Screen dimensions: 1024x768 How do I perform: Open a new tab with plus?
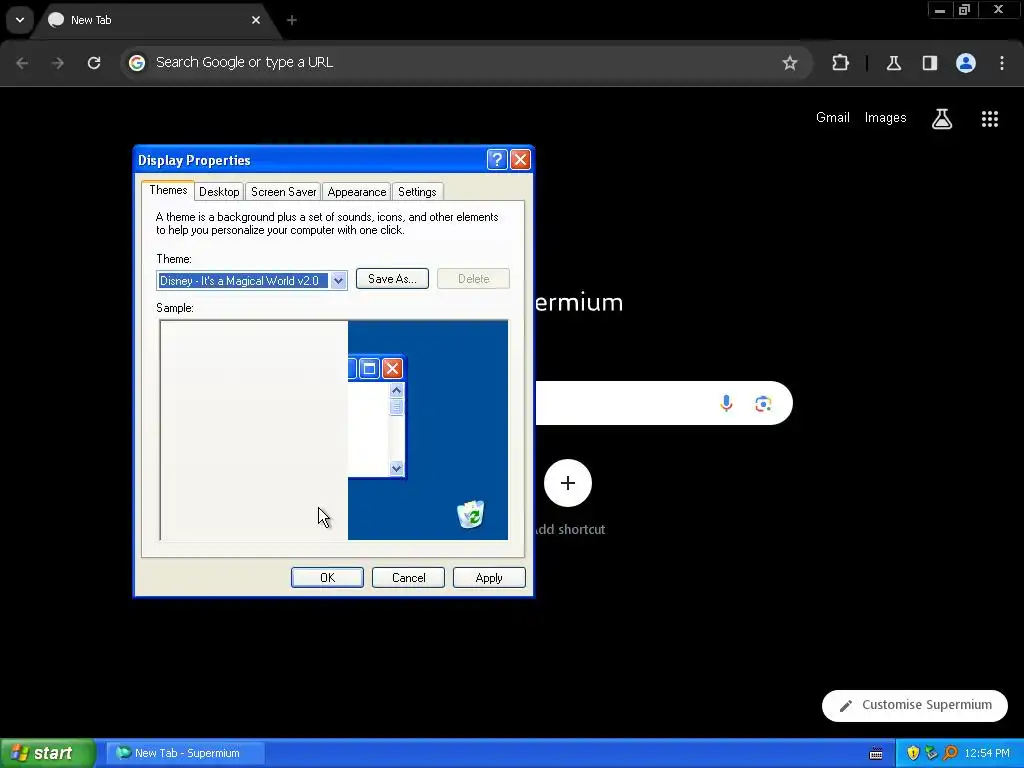pos(292,20)
